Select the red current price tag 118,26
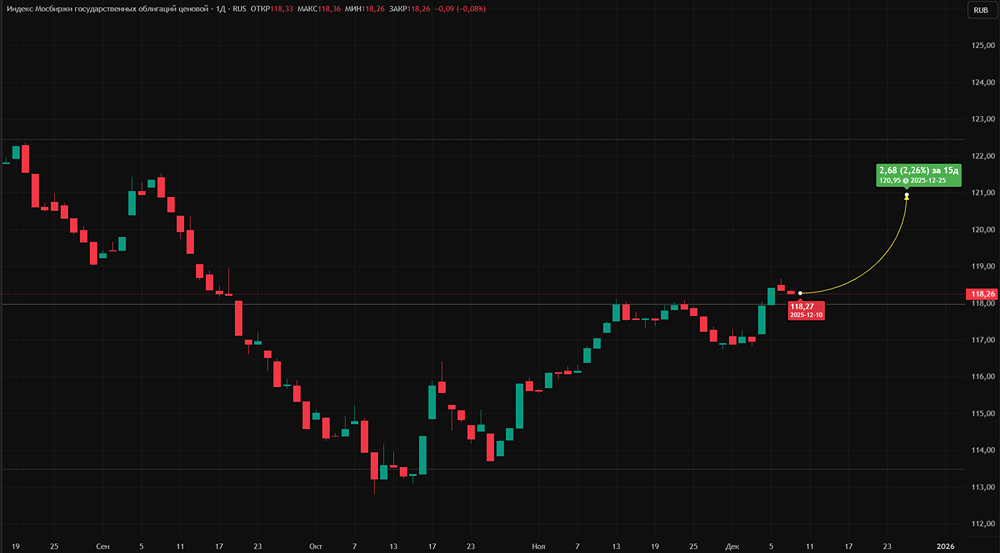This screenshot has width=1000, height=553. (983, 294)
